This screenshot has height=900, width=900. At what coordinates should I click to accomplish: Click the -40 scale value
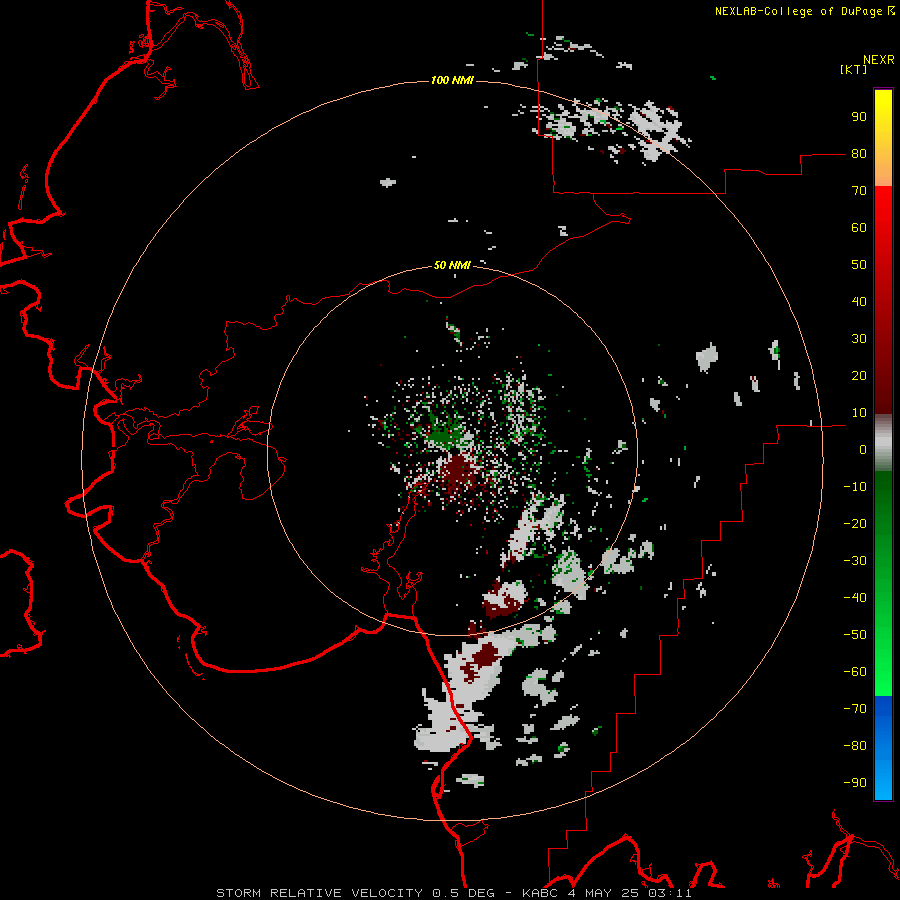855,598
